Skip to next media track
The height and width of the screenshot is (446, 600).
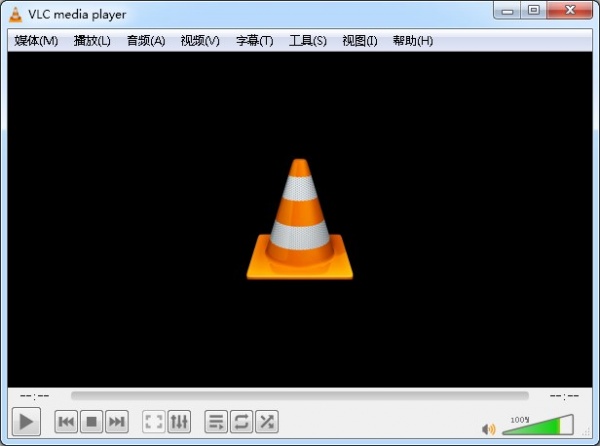[117, 422]
